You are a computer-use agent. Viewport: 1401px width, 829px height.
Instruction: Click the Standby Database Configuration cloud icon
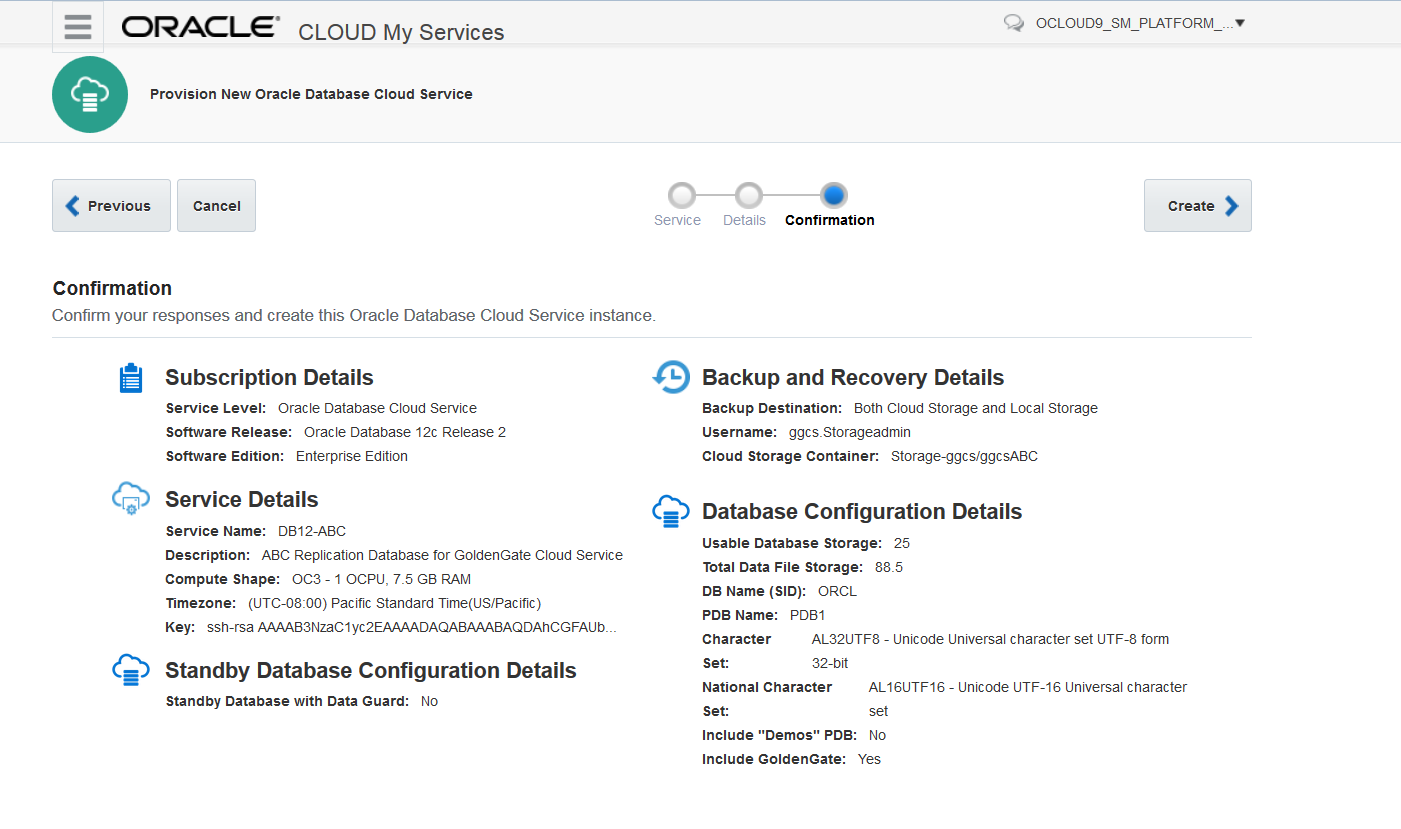pos(130,670)
